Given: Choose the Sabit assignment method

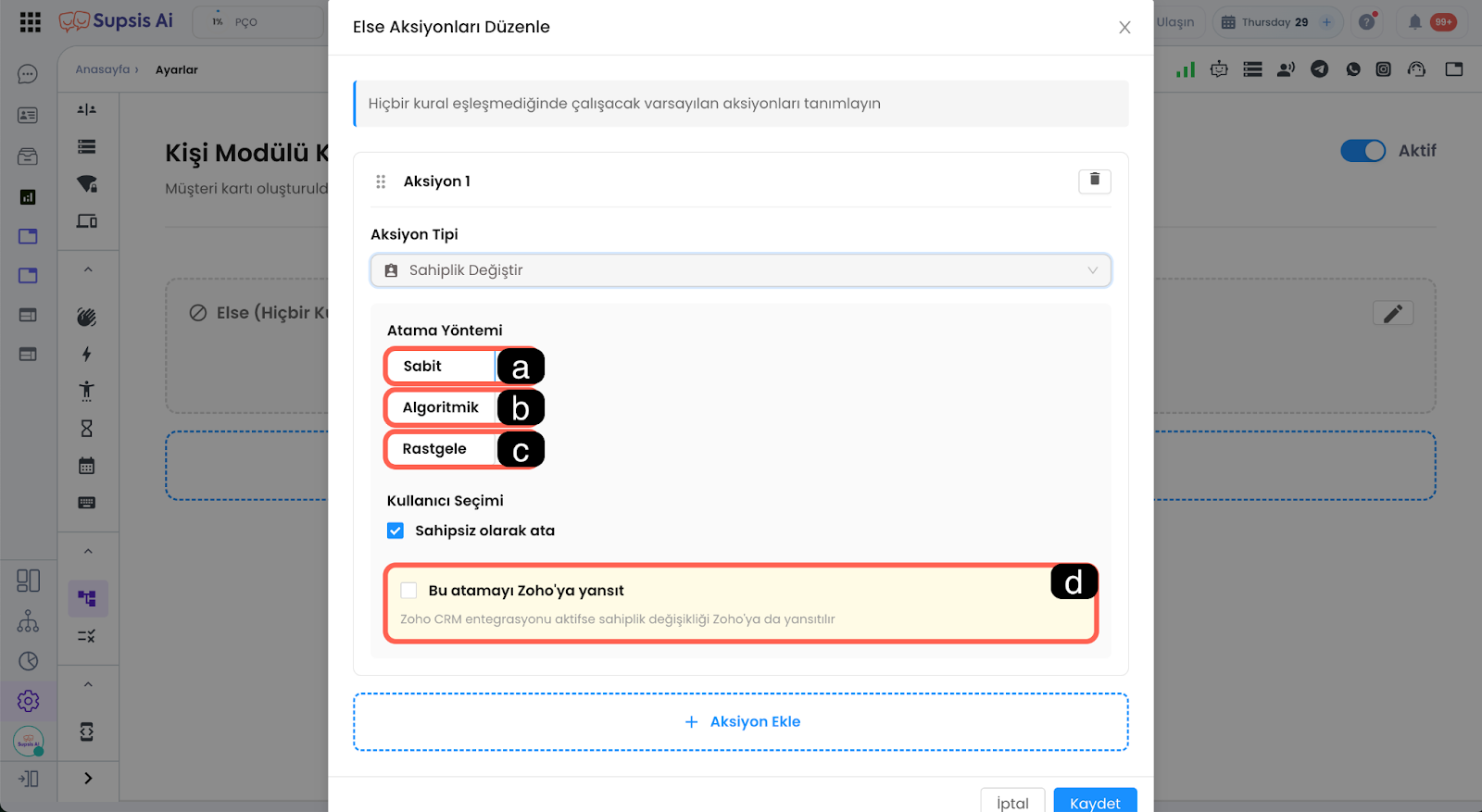Looking at the screenshot, I should tap(423, 367).
